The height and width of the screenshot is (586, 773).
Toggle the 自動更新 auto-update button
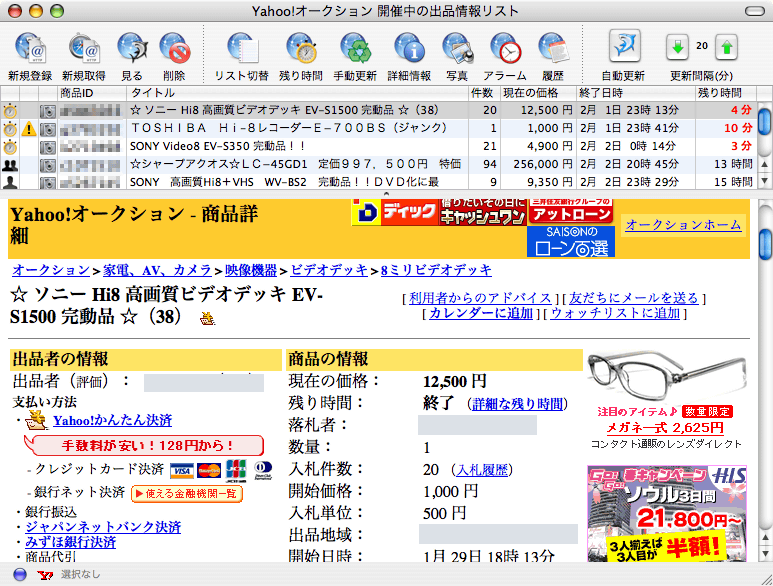[x=625, y=45]
